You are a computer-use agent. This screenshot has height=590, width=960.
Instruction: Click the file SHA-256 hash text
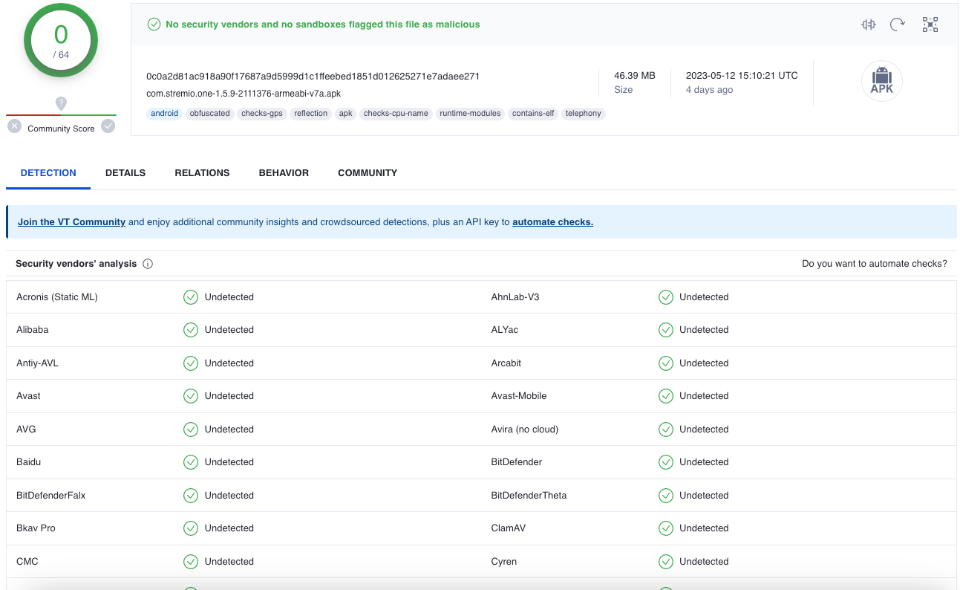click(x=313, y=77)
